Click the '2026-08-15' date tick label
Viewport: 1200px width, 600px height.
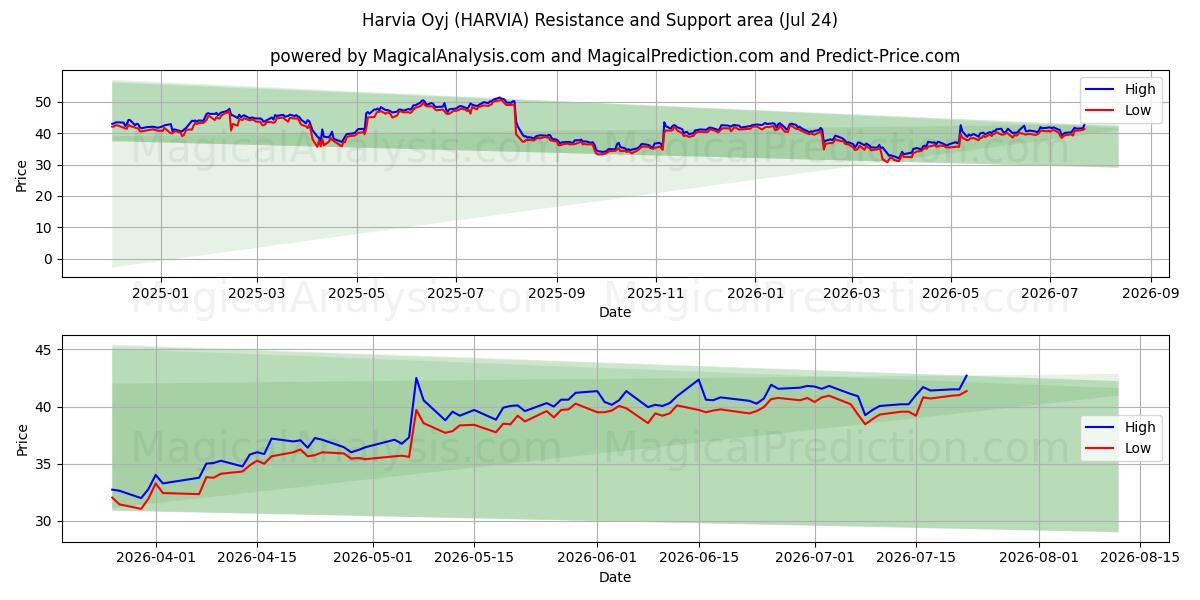1140,558
